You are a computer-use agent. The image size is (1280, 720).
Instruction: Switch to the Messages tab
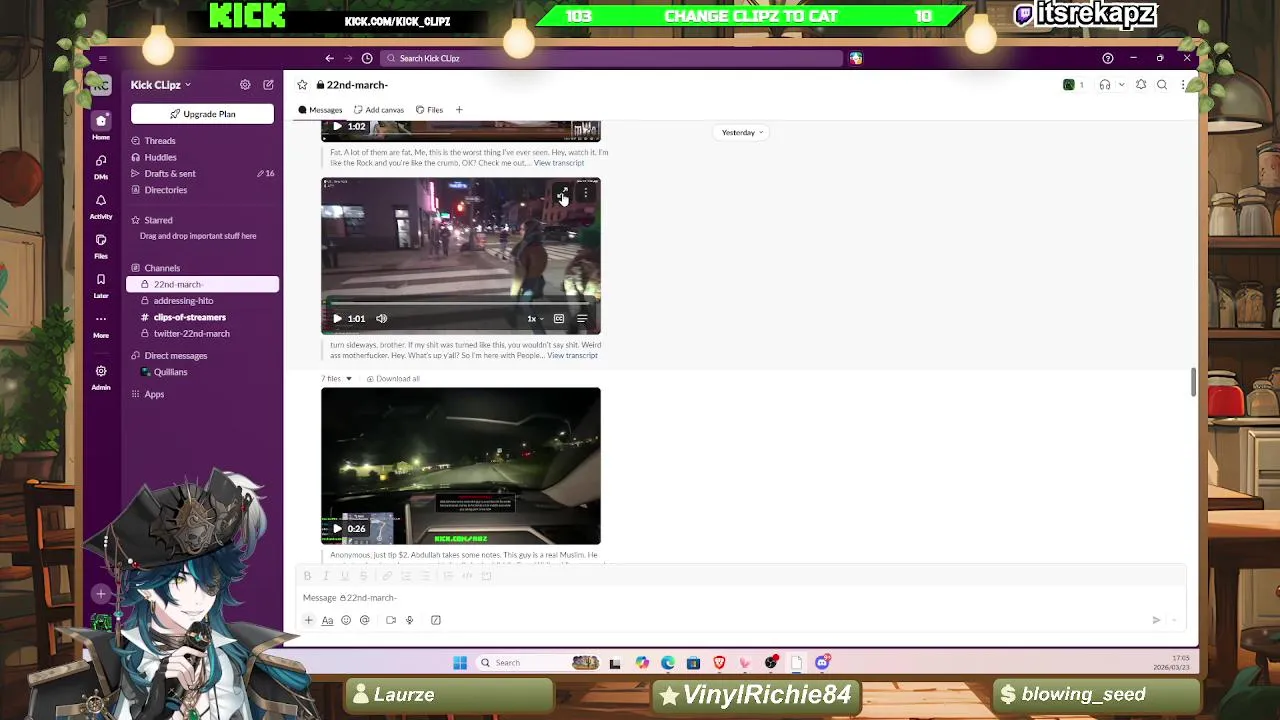tap(320, 110)
